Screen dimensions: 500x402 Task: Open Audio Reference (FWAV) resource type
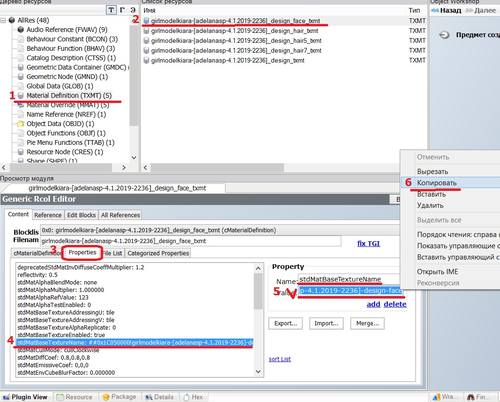pos(67,30)
